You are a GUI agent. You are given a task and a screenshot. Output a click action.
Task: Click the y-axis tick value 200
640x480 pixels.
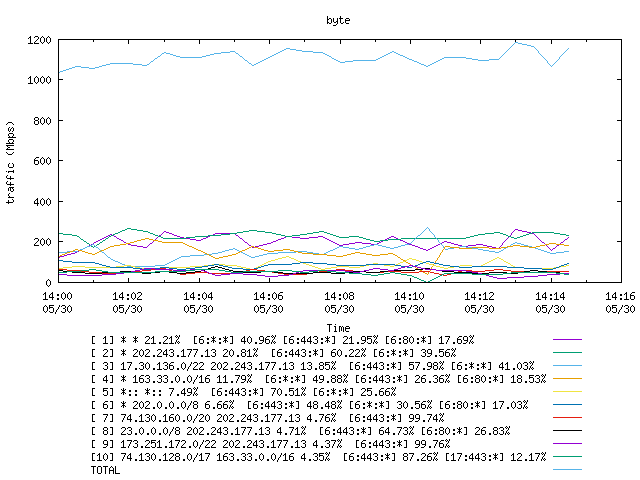[x=42, y=242]
